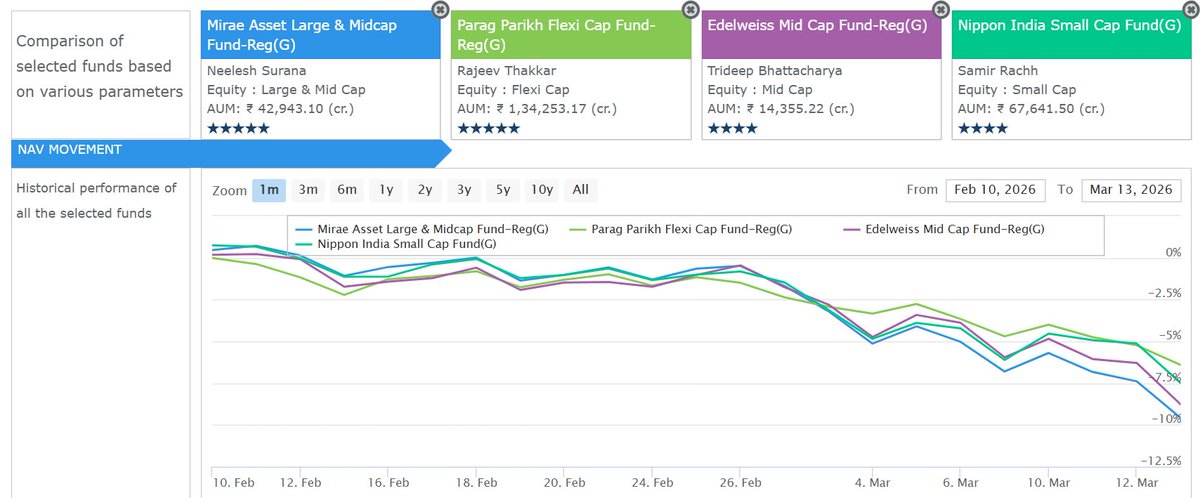Click four-star rating under Nippon India
The width and height of the screenshot is (1200, 498).
tap(982, 128)
